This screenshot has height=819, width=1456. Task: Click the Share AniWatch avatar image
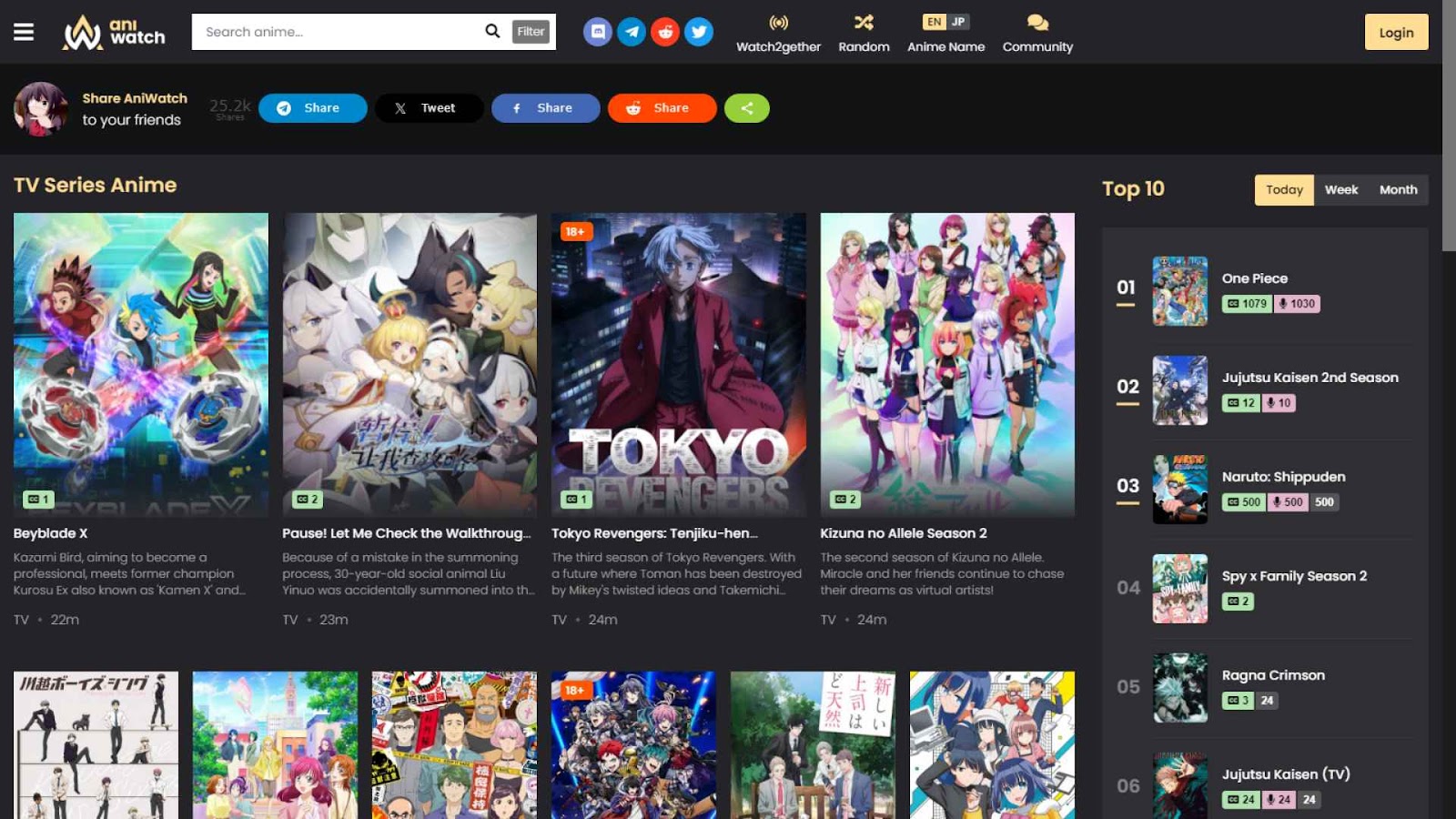coord(40,109)
